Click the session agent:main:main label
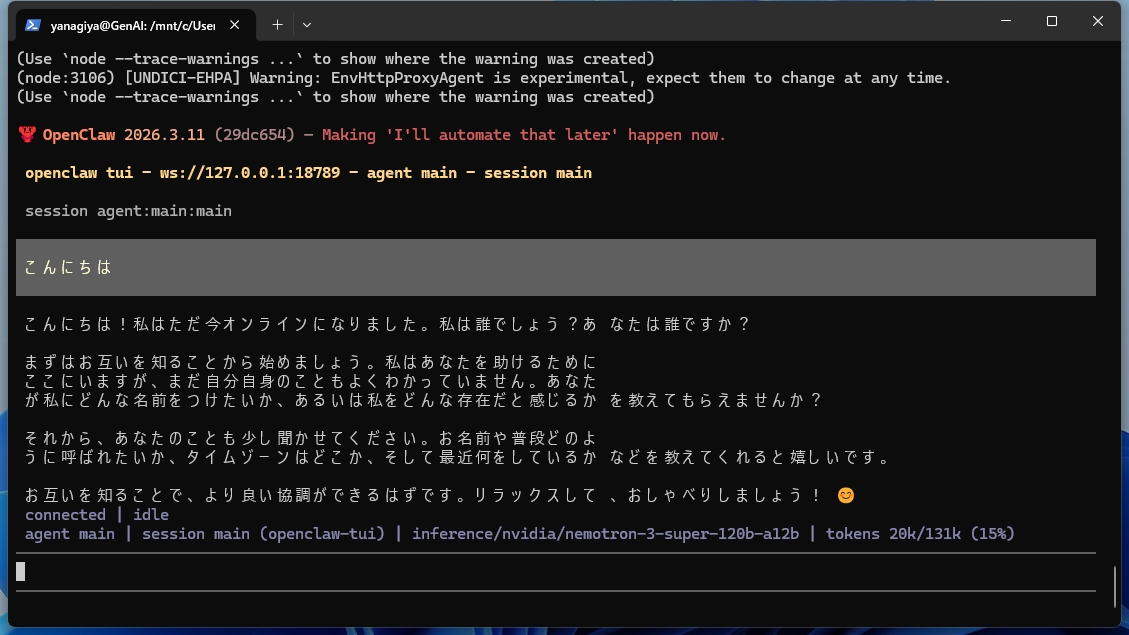 point(127,210)
